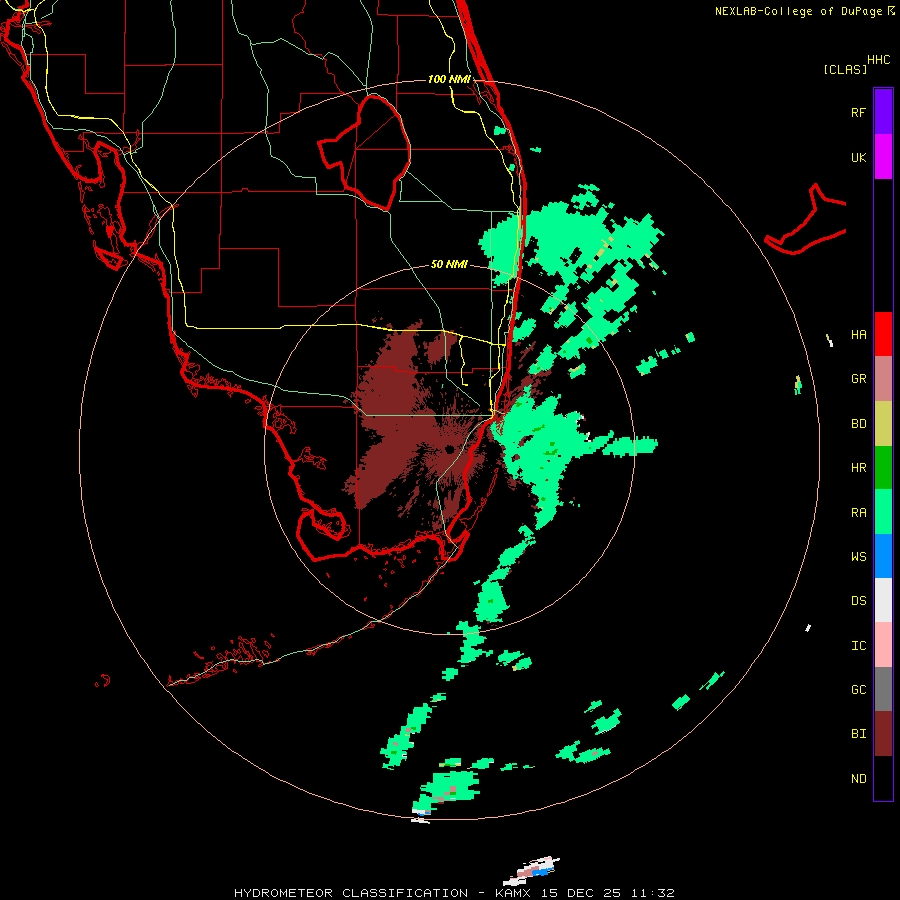The height and width of the screenshot is (900, 900).
Task: Click the 'IC' legend label
Action: [x=858, y=646]
